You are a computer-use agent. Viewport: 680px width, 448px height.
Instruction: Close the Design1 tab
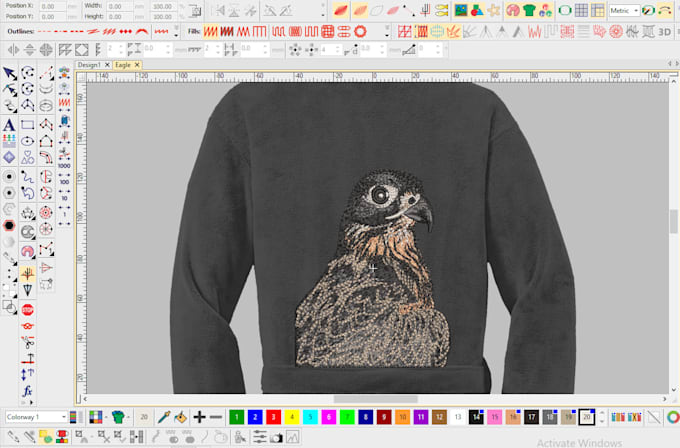point(107,65)
